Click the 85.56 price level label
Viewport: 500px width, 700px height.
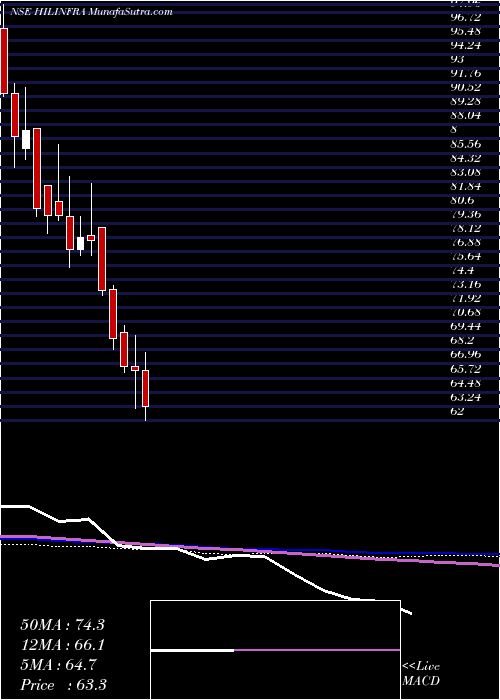coord(466,143)
